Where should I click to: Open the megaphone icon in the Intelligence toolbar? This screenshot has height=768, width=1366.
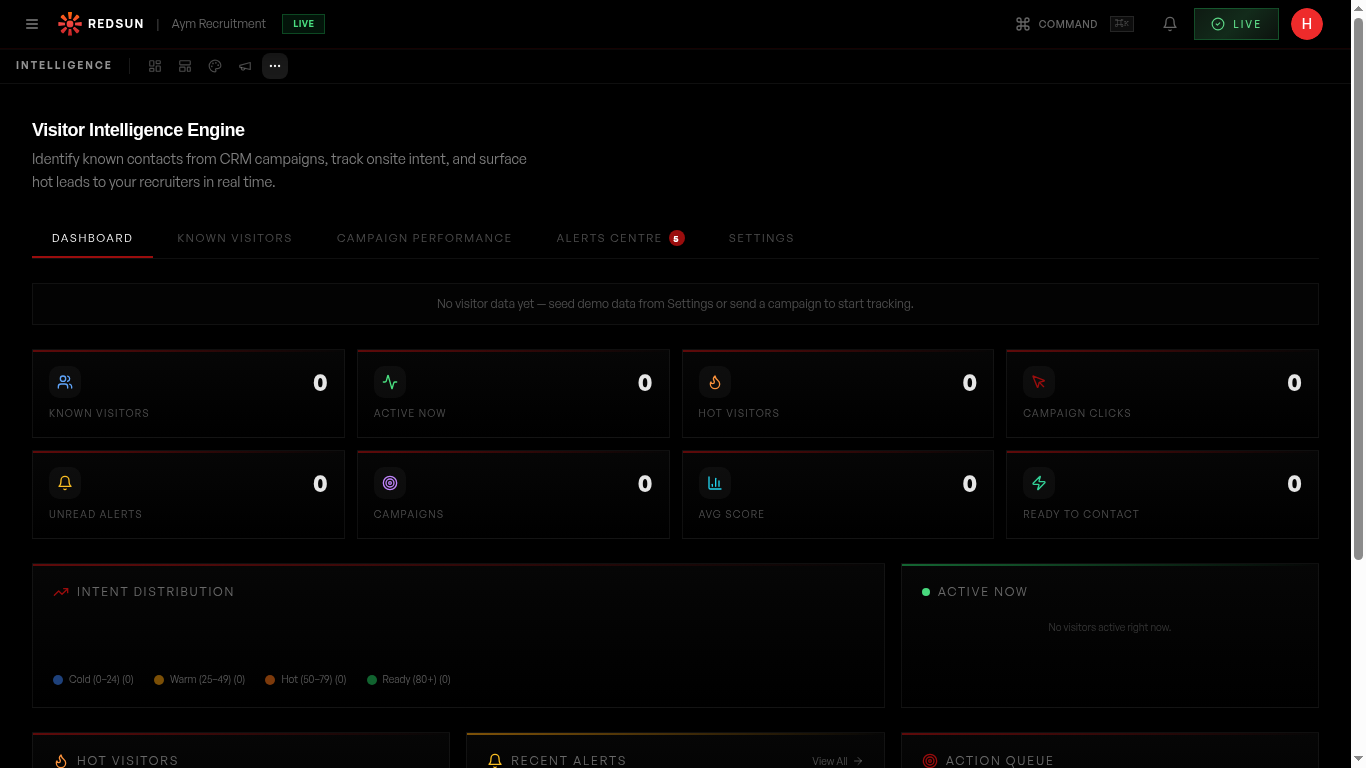point(245,66)
